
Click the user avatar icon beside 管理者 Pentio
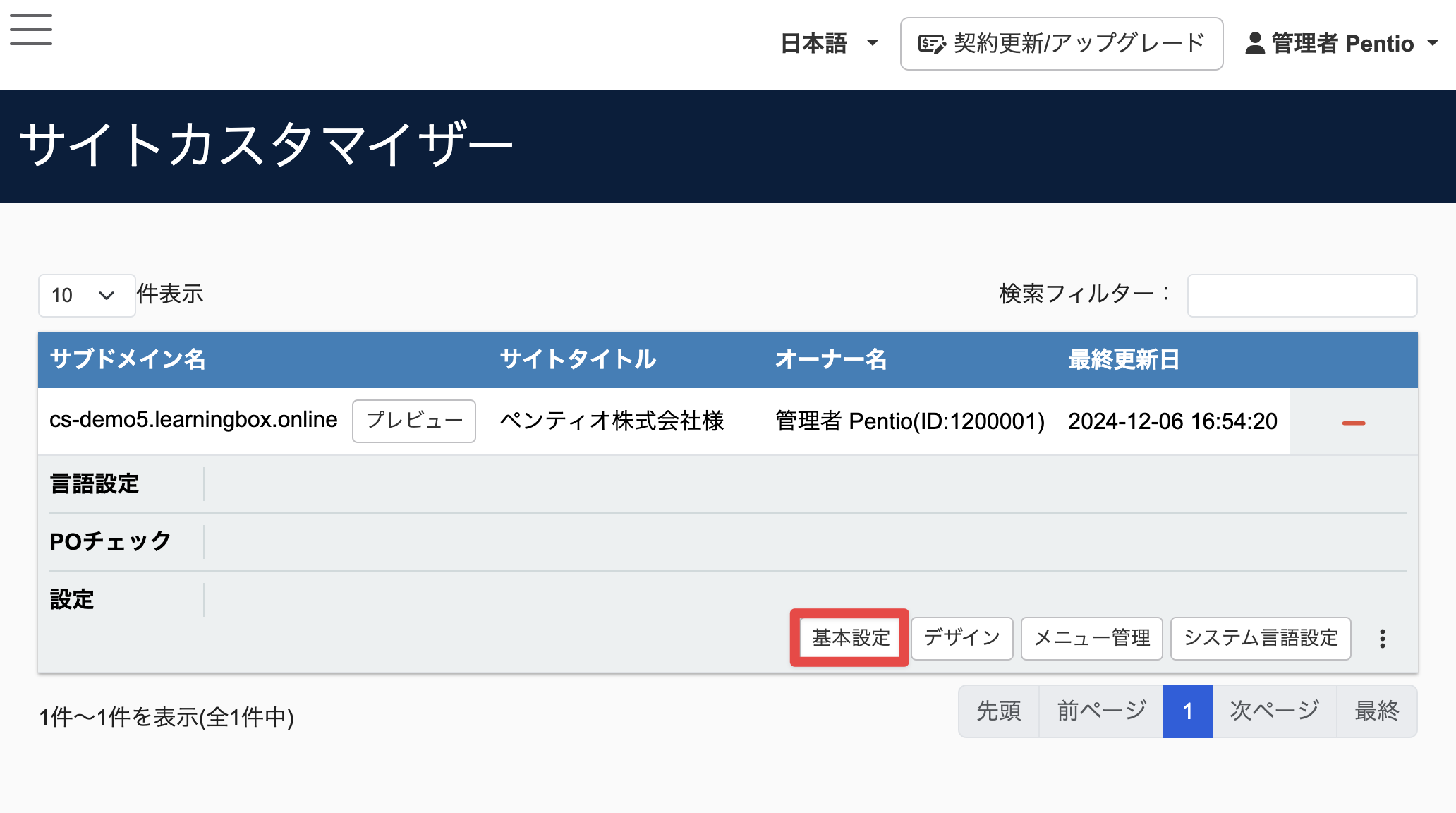point(1255,43)
